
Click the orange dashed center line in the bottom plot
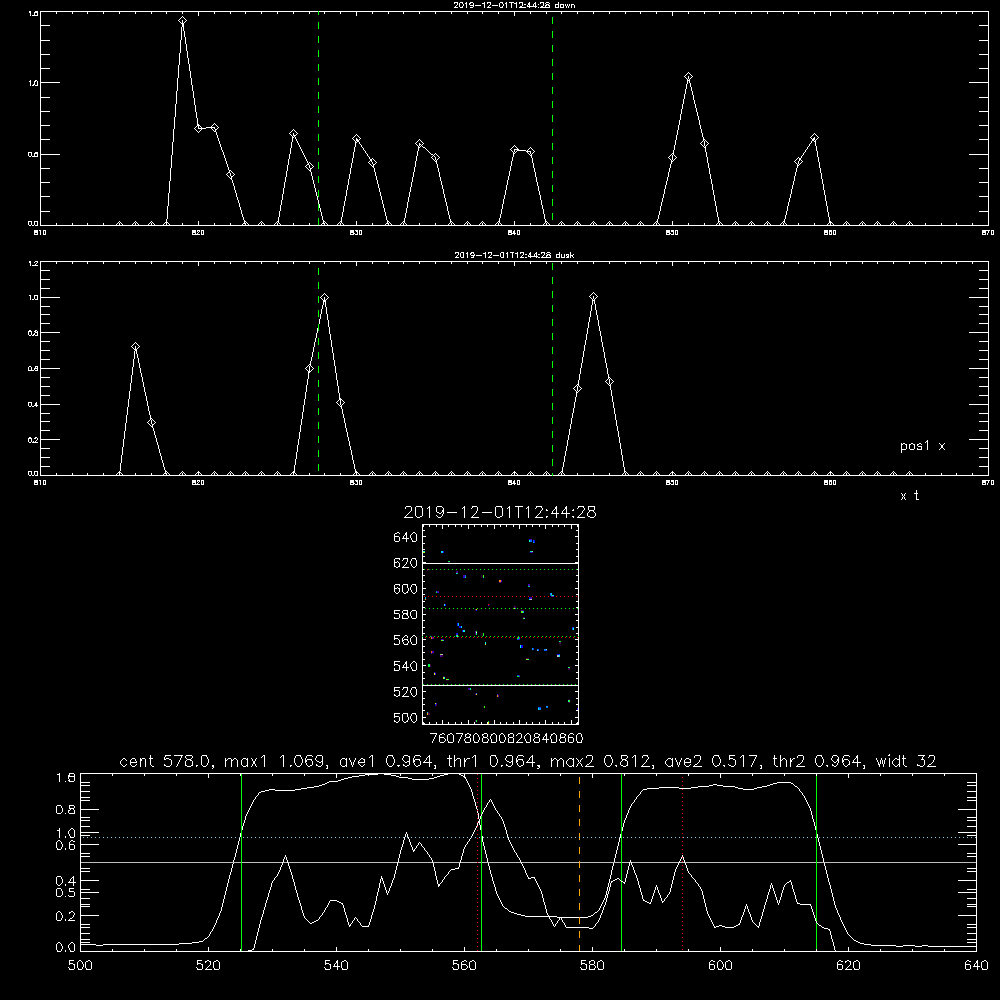(579, 862)
